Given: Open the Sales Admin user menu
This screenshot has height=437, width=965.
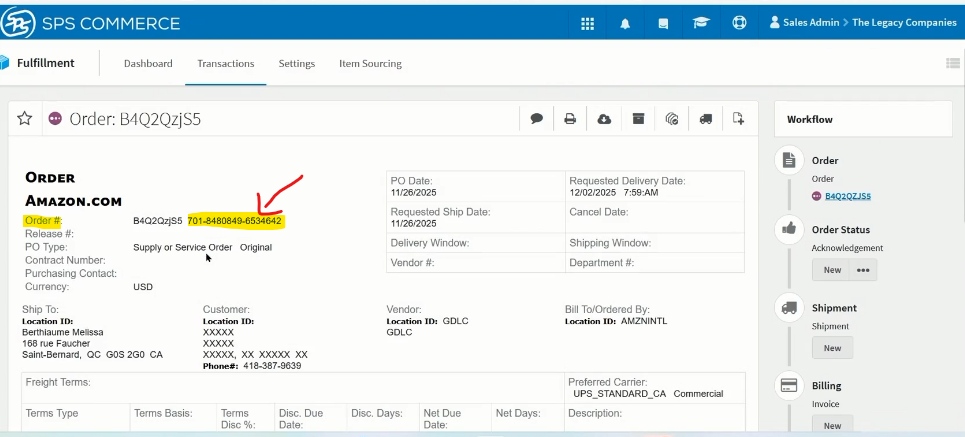Looking at the screenshot, I should pyautogui.click(x=804, y=23).
